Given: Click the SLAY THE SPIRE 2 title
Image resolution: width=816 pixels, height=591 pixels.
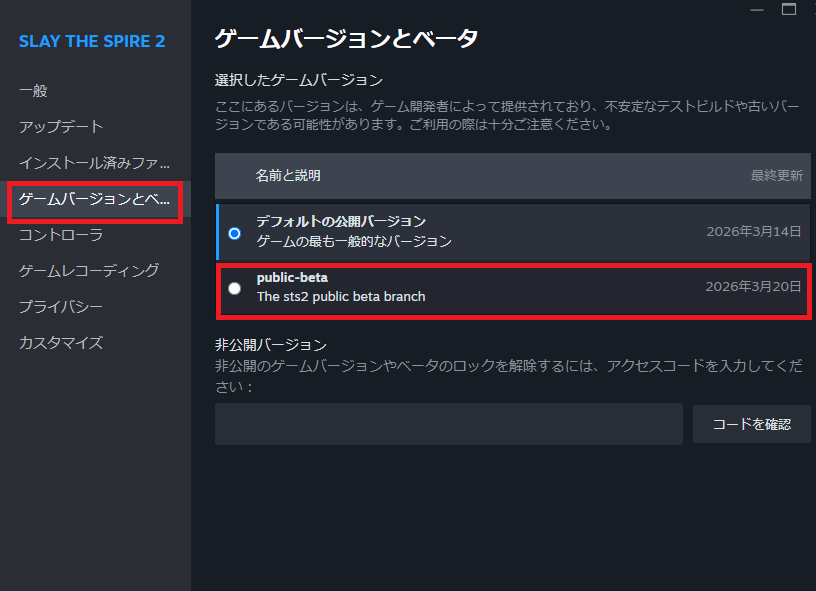Looking at the screenshot, I should click(92, 42).
